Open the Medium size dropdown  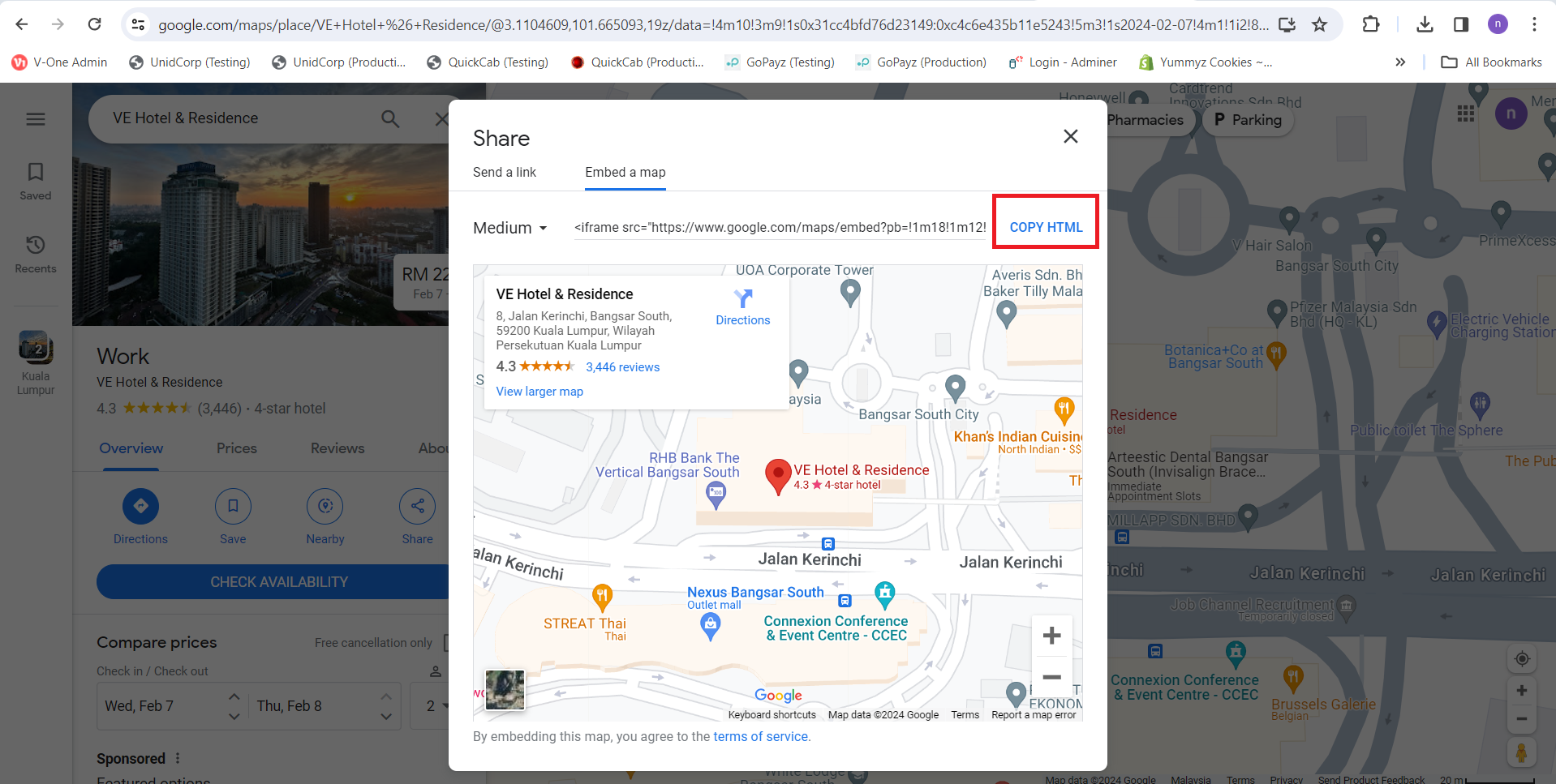pos(510,228)
